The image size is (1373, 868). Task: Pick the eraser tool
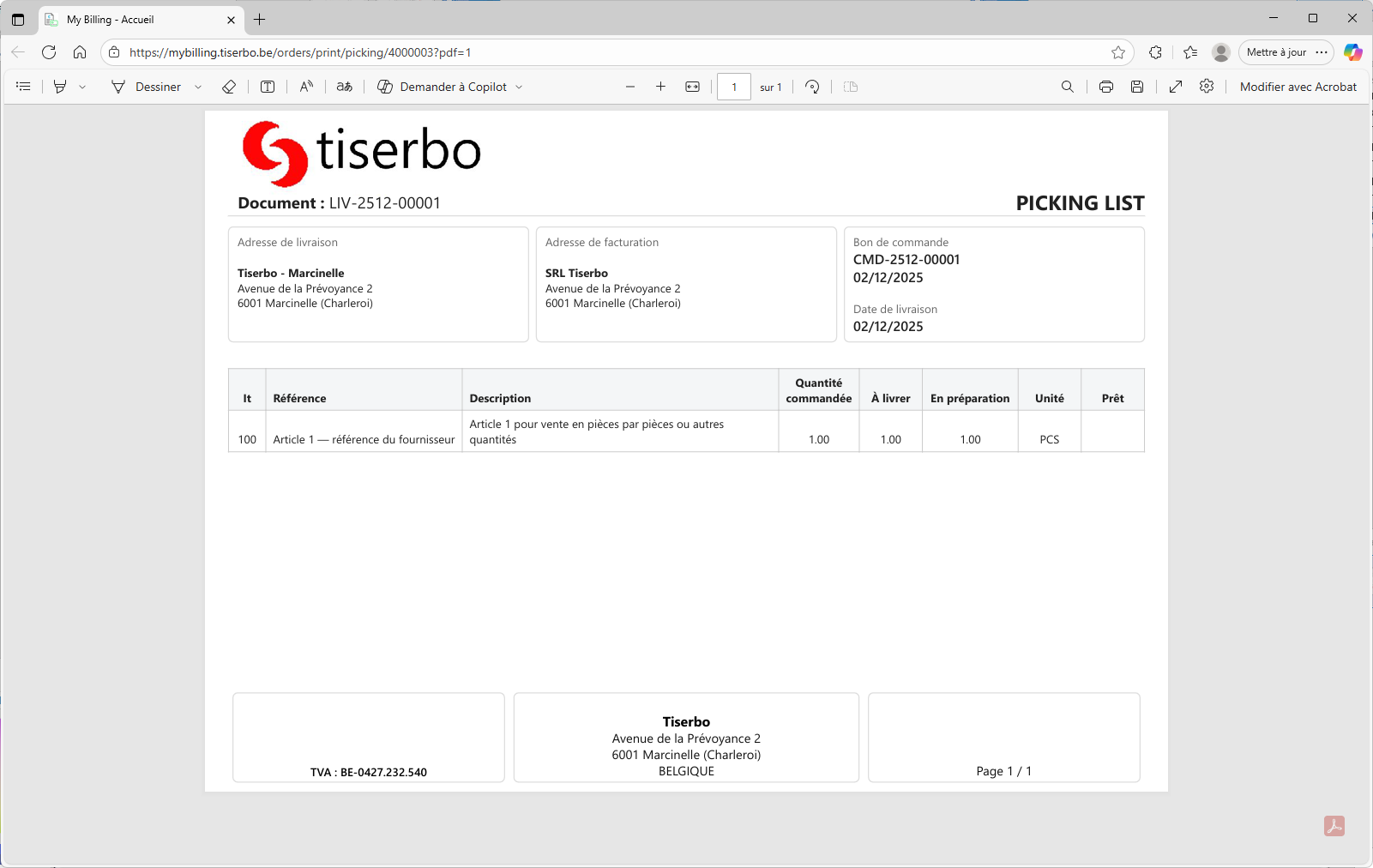point(229,87)
